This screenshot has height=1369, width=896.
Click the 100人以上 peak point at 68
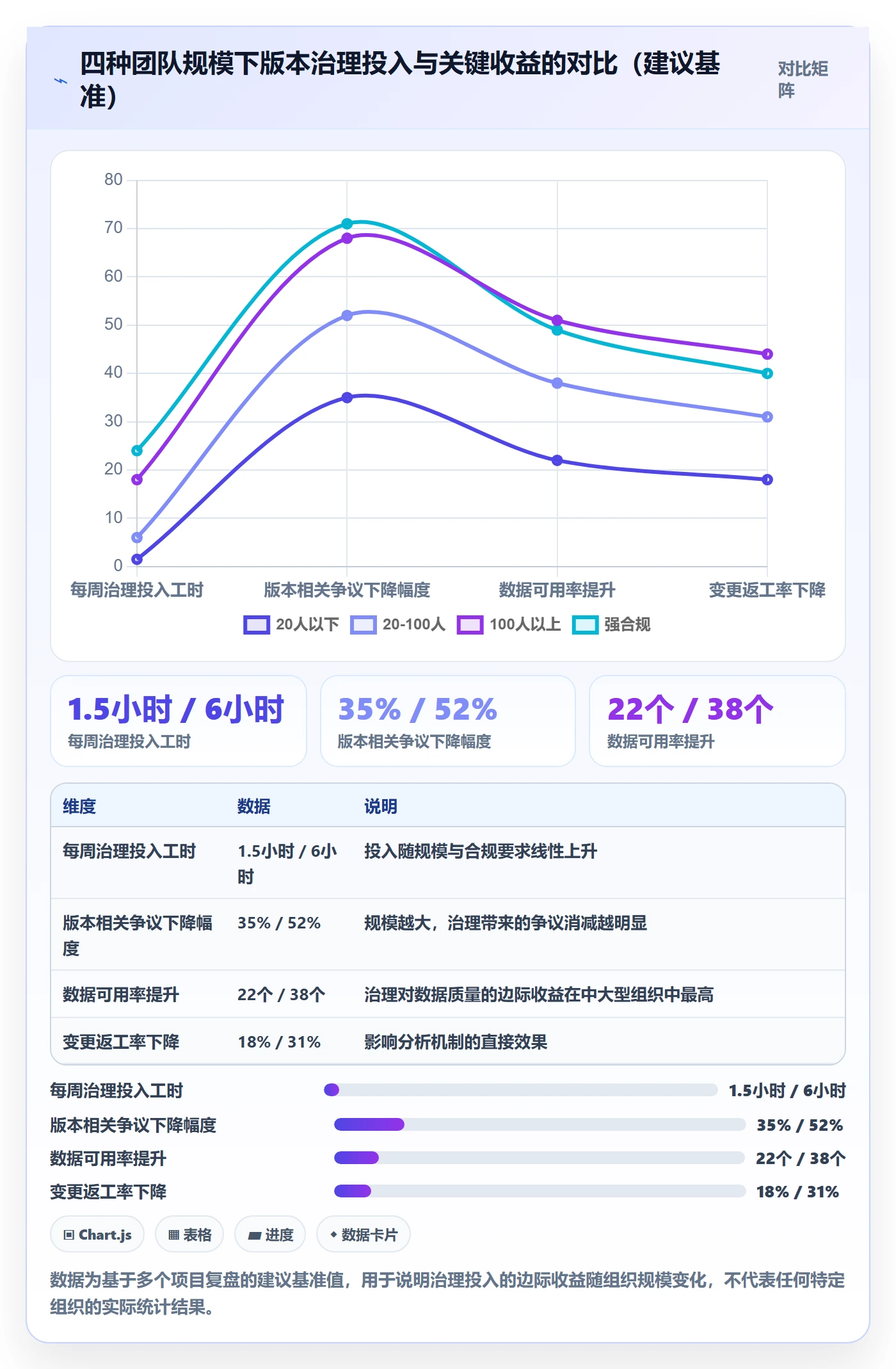[x=347, y=238]
